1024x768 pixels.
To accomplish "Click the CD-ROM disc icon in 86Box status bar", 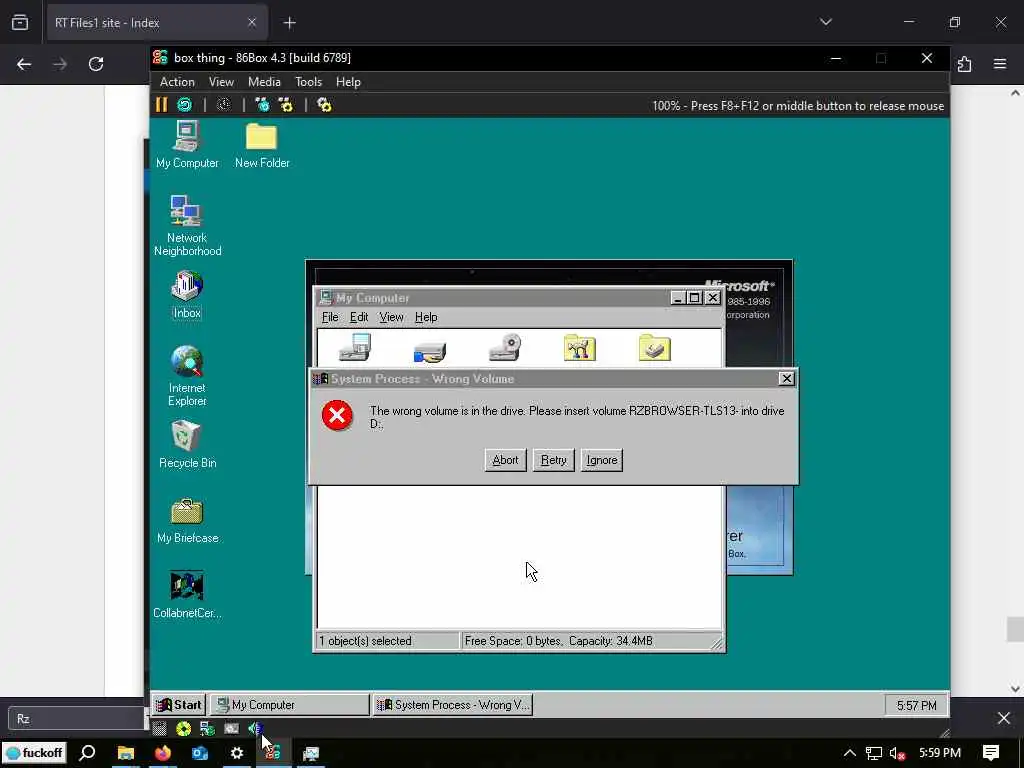I will (x=184, y=728).
